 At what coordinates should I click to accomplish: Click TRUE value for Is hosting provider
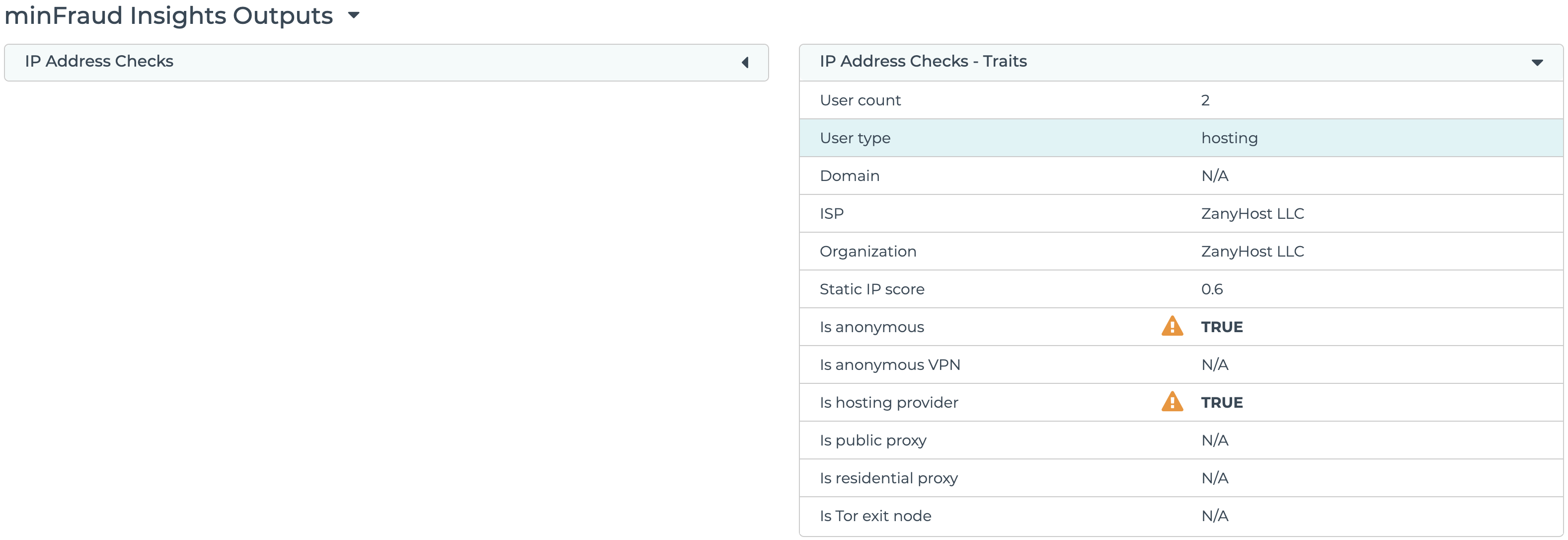tap(1221, 403)
